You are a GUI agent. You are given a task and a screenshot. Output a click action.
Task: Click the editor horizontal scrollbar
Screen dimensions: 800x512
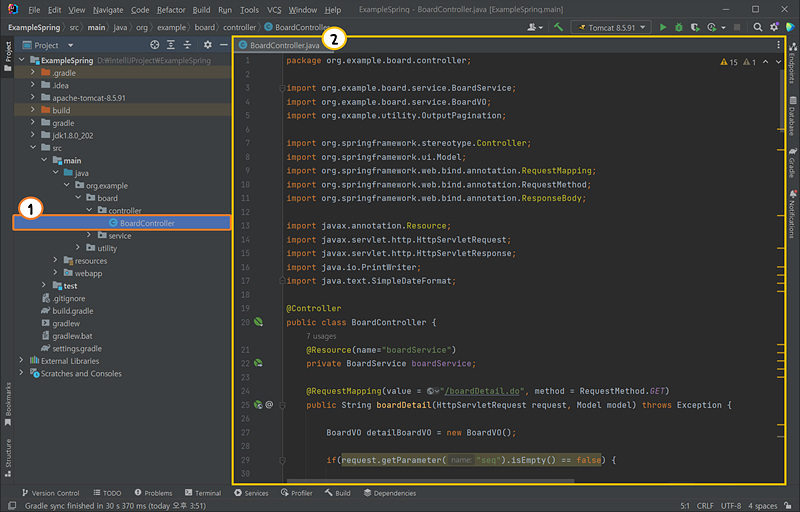[x=430, y=480]
